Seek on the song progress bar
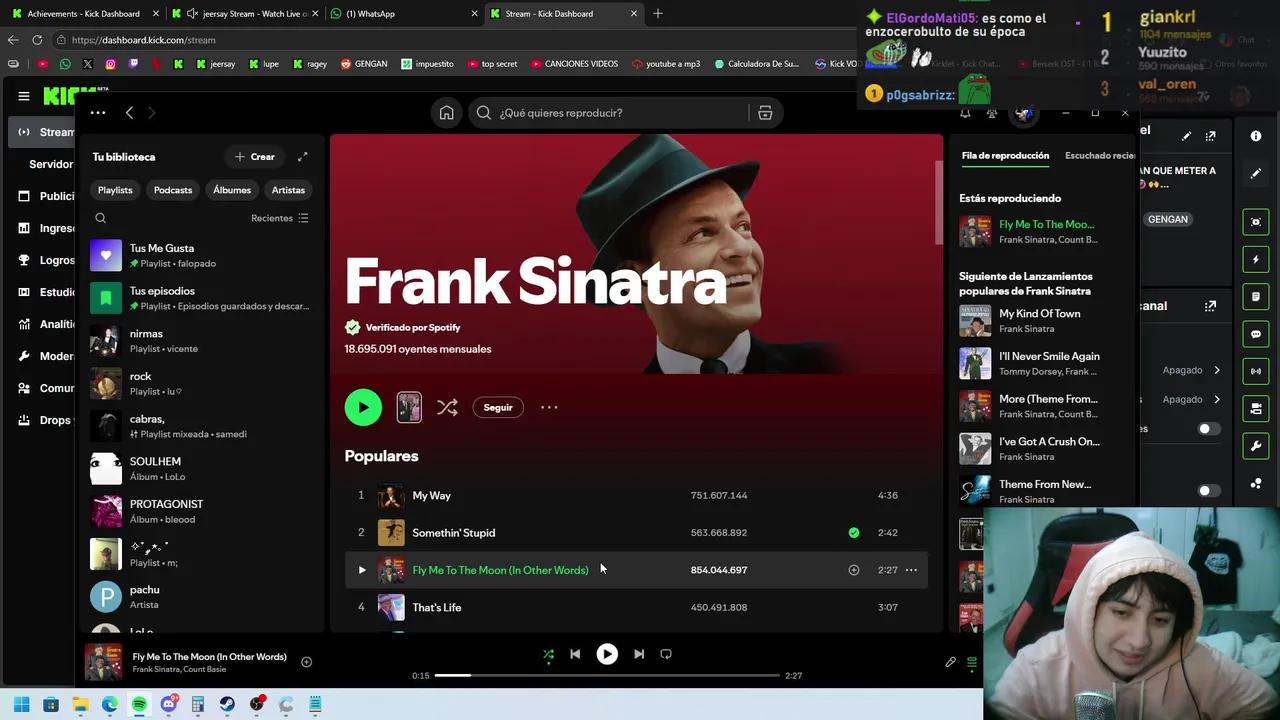 (607, 675)
